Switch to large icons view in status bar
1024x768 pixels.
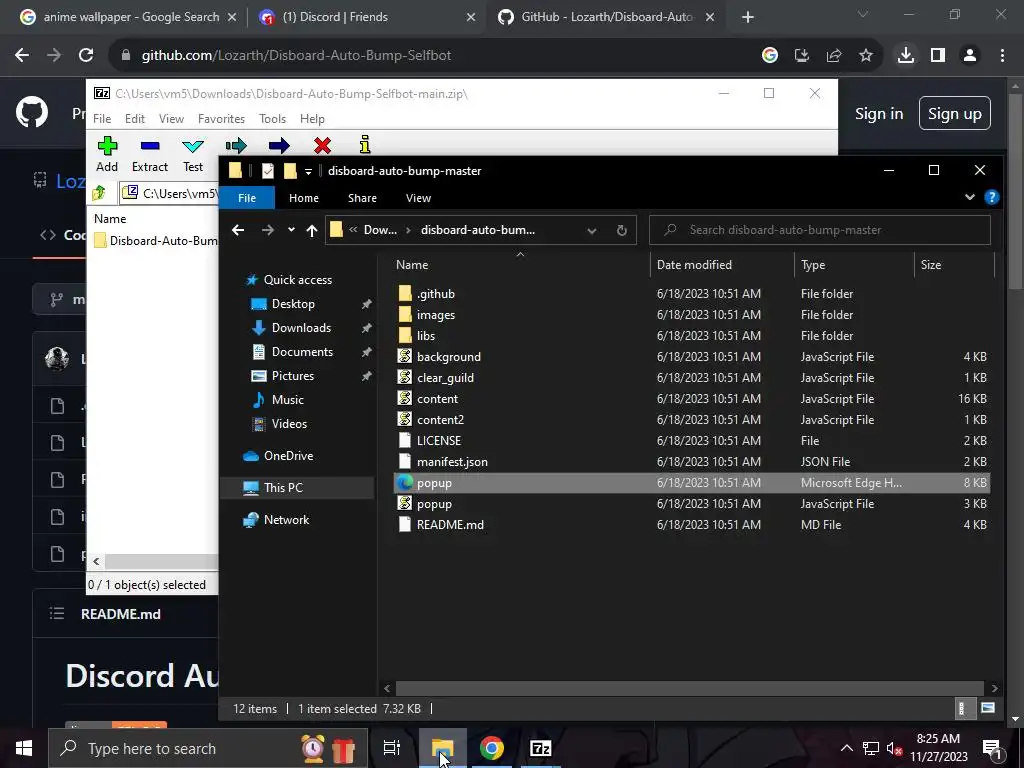[988, 708]
